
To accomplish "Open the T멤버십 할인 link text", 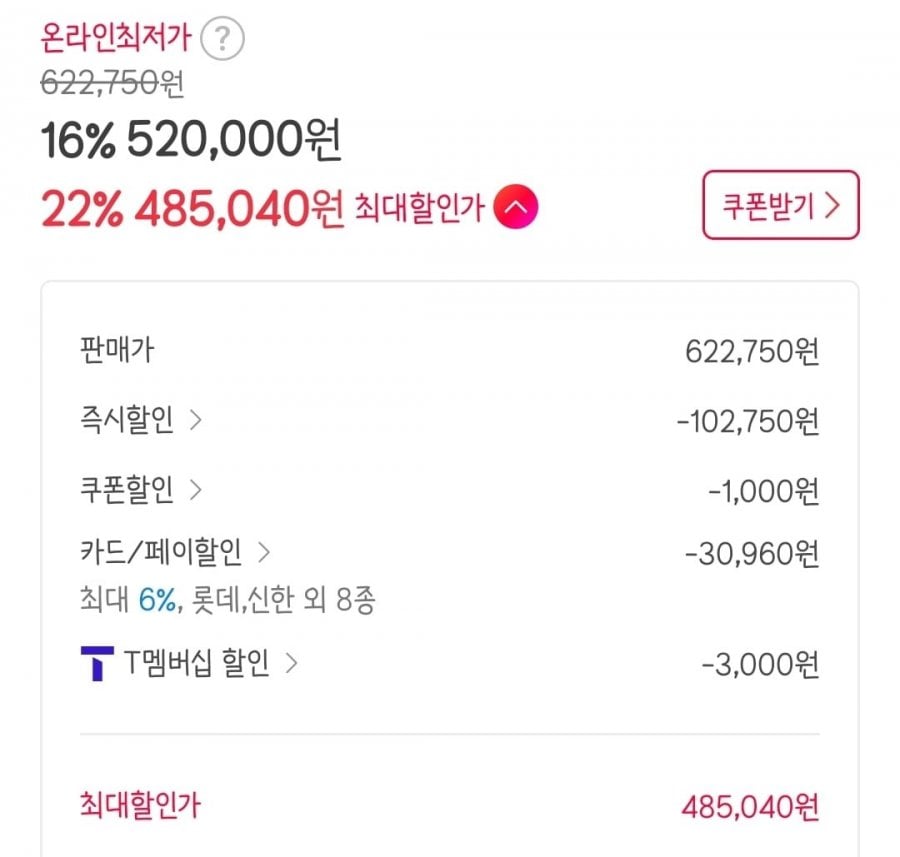I will click(197, 664).
